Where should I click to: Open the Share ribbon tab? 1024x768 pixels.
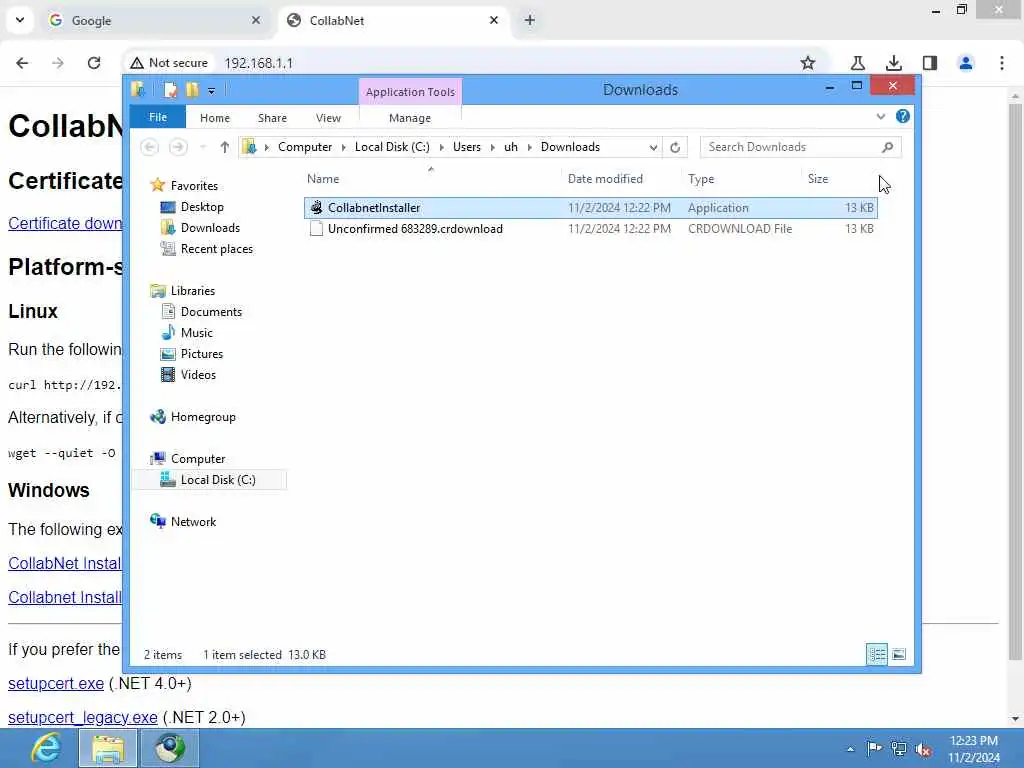coord(272,118)
